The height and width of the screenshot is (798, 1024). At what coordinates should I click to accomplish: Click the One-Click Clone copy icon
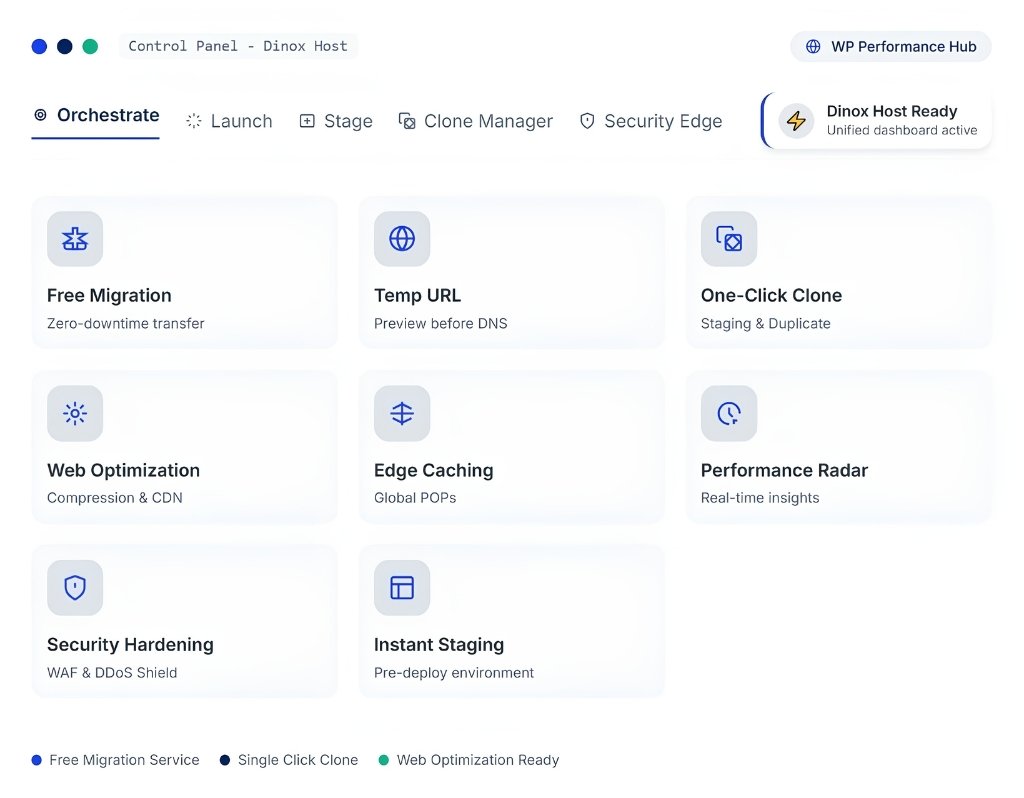point(729,239)
